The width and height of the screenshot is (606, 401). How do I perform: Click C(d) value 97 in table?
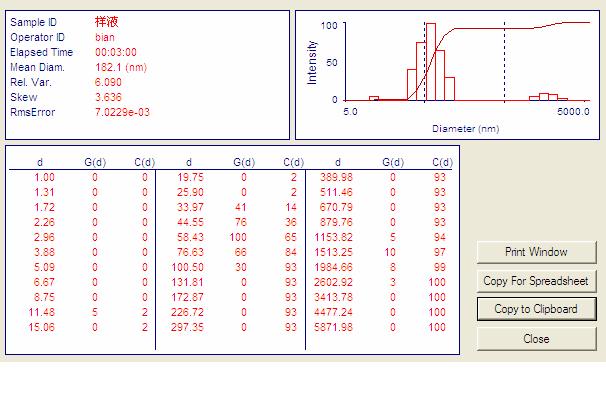[x=440, y=252]
